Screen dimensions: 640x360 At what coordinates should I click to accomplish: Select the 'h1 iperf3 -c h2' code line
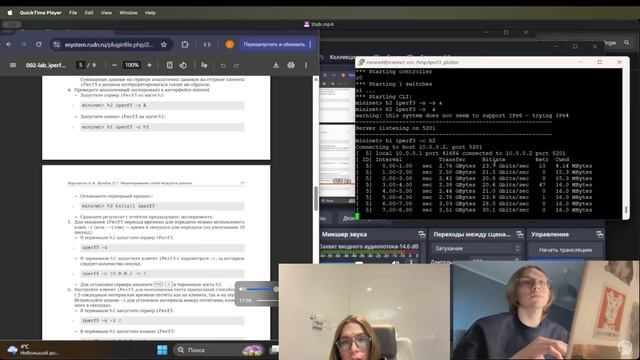click(162, 127)
